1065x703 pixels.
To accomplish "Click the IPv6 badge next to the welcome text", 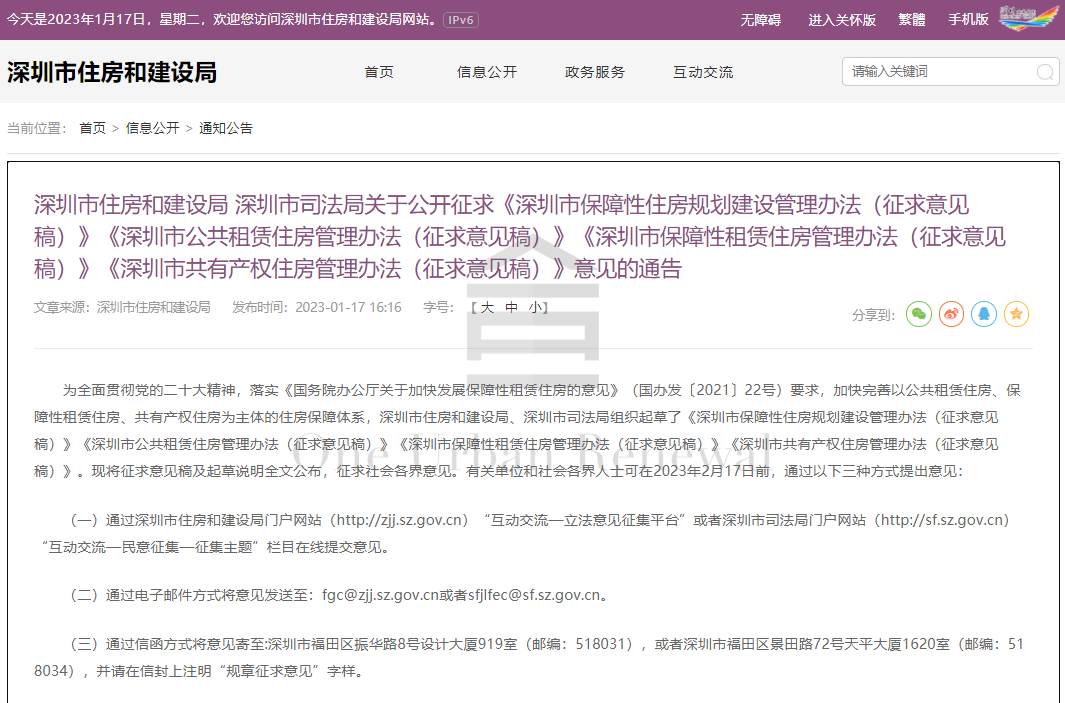I will coord(462,18).
